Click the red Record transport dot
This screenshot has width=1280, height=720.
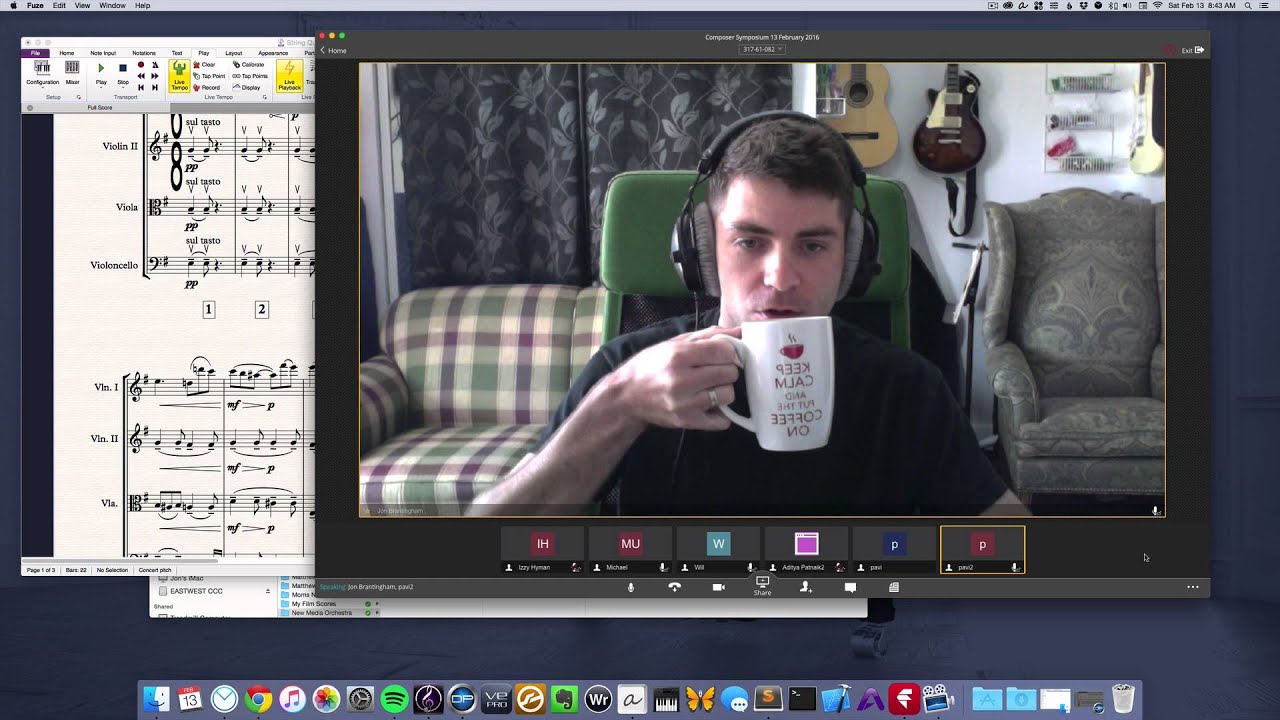coord(141,65)
